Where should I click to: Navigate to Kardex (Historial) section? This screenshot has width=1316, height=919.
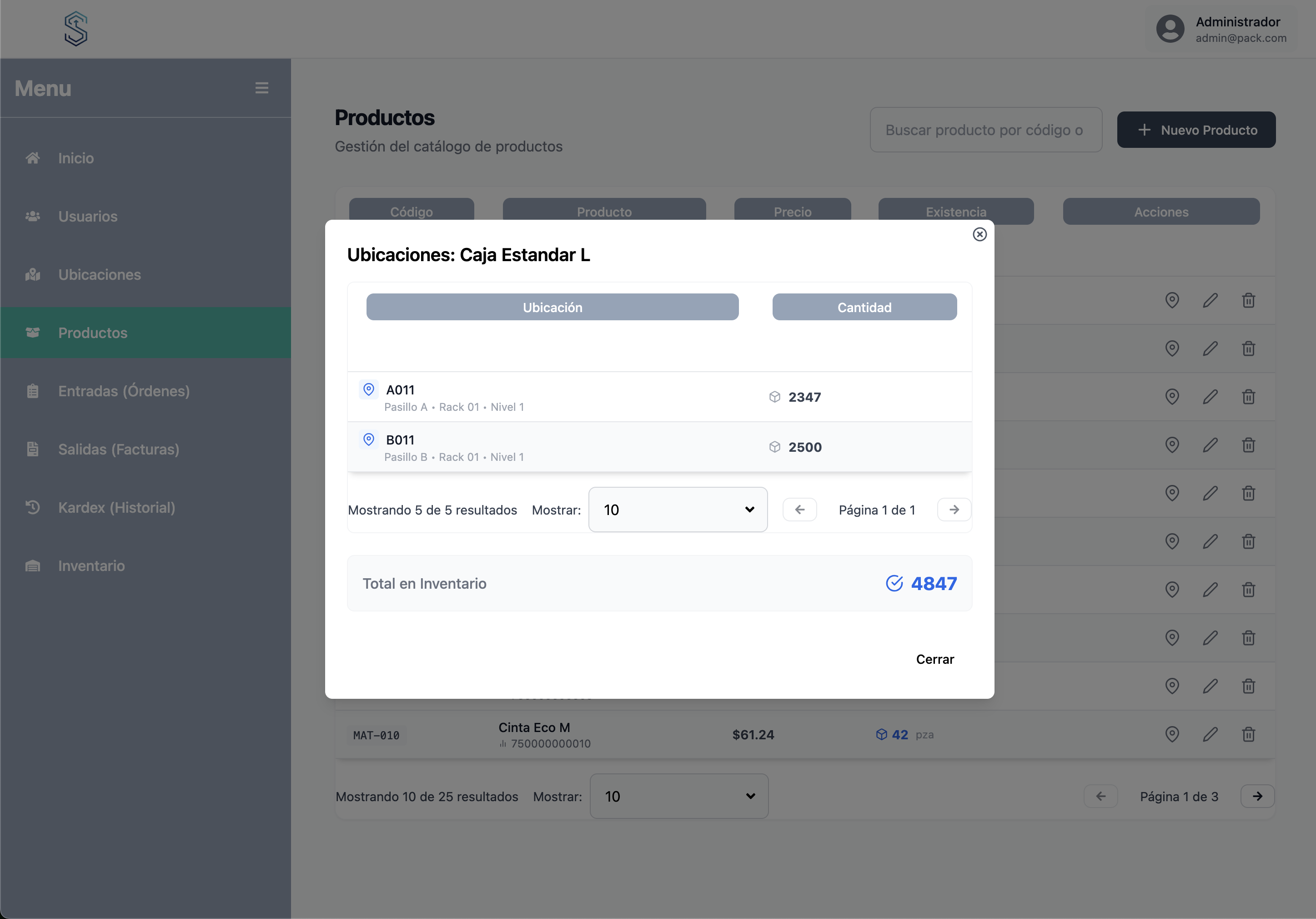pos(116,507)
